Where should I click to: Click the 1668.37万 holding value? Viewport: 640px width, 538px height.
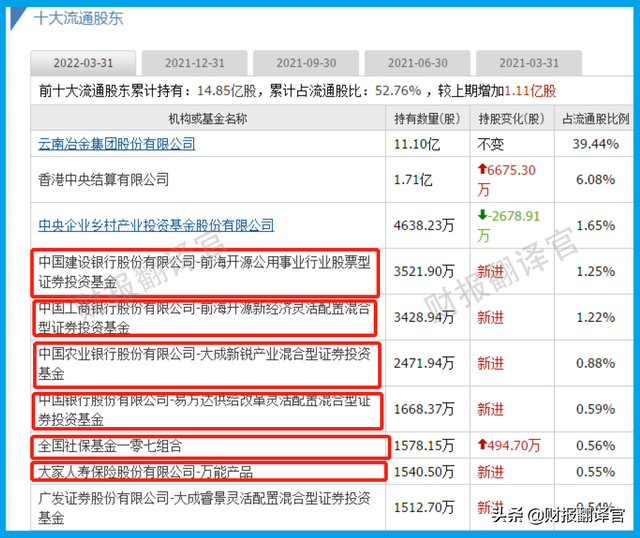tap(424, 409)
